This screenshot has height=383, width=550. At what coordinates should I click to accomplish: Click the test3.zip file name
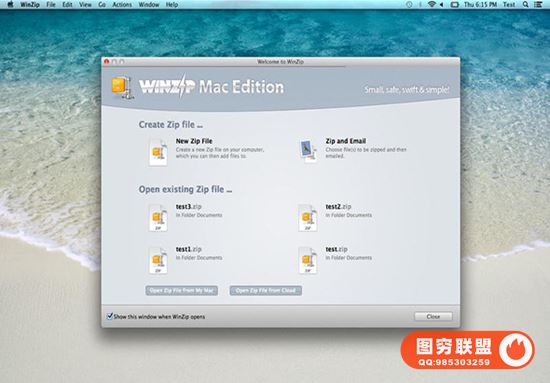(189, 207)
